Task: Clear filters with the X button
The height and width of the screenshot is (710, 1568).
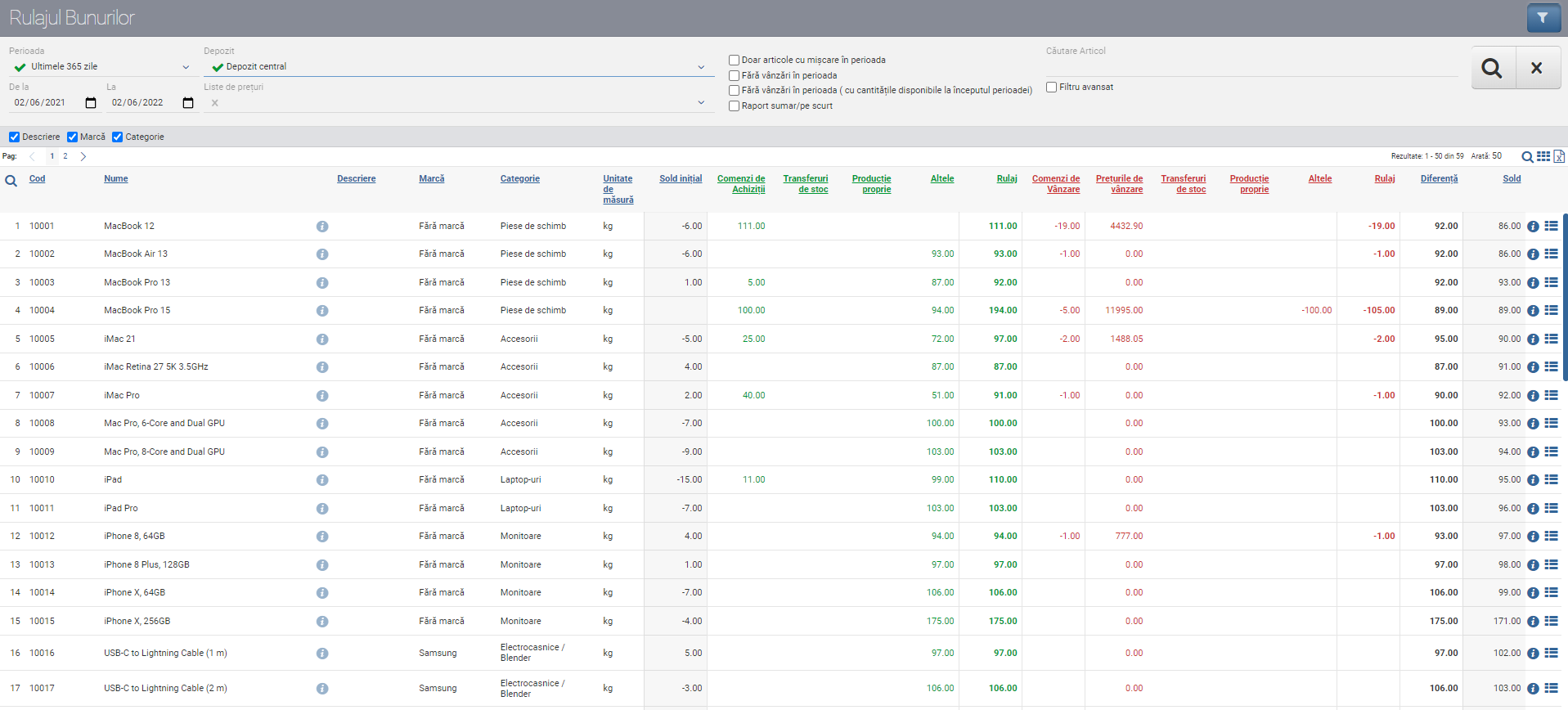Action: click(1537, 68)
